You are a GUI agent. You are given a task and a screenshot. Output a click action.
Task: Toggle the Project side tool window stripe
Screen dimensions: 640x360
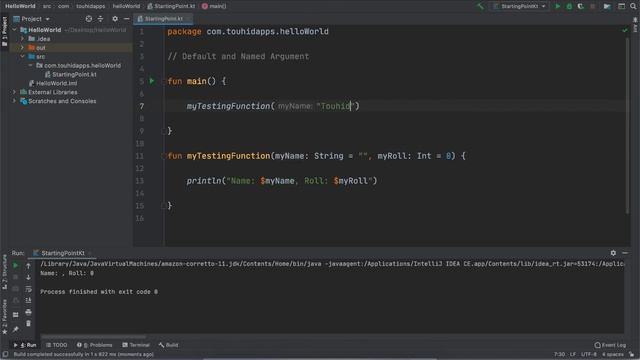pos(4,31)
